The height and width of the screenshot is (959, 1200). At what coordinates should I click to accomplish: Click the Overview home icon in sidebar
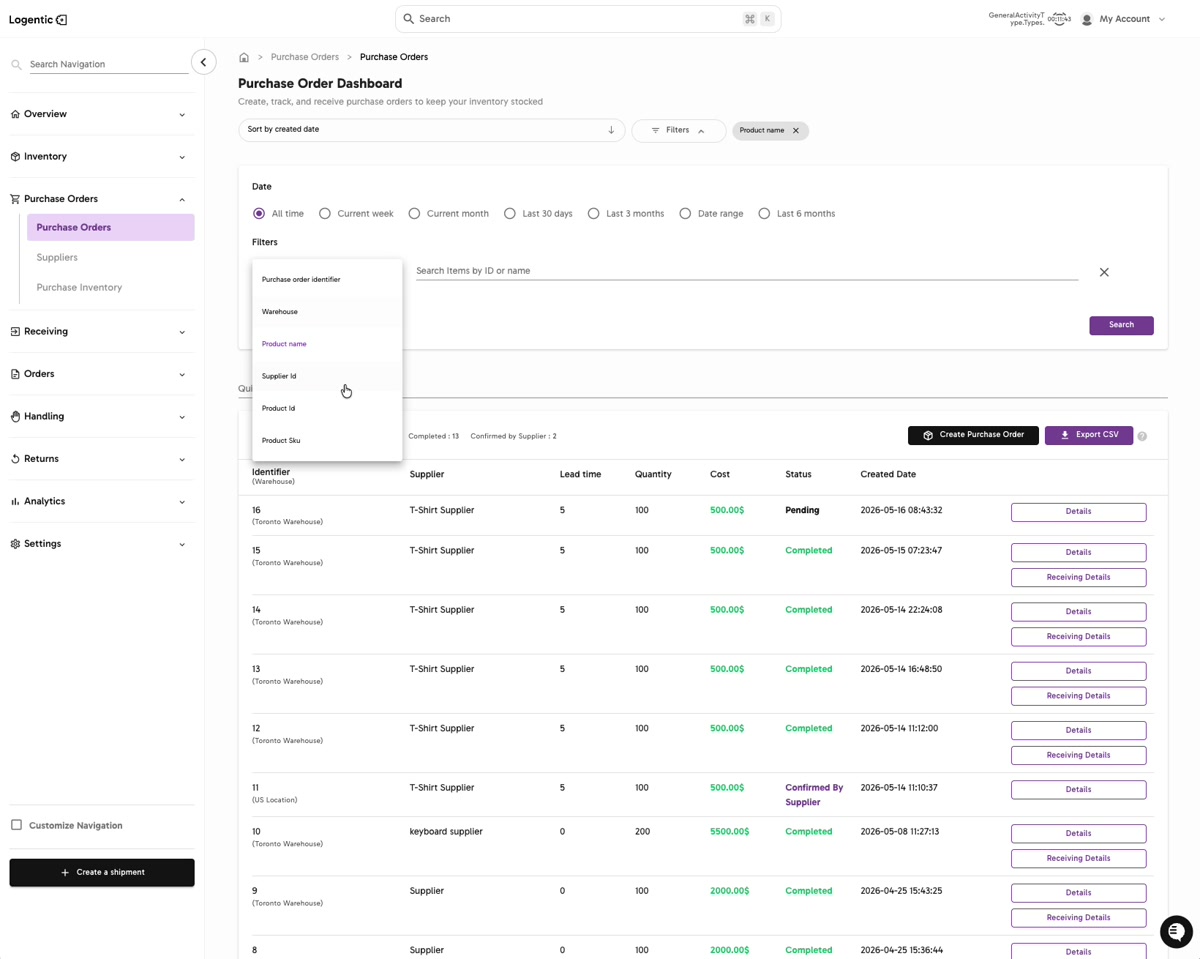pyautogui.click(x=15, y=114)
